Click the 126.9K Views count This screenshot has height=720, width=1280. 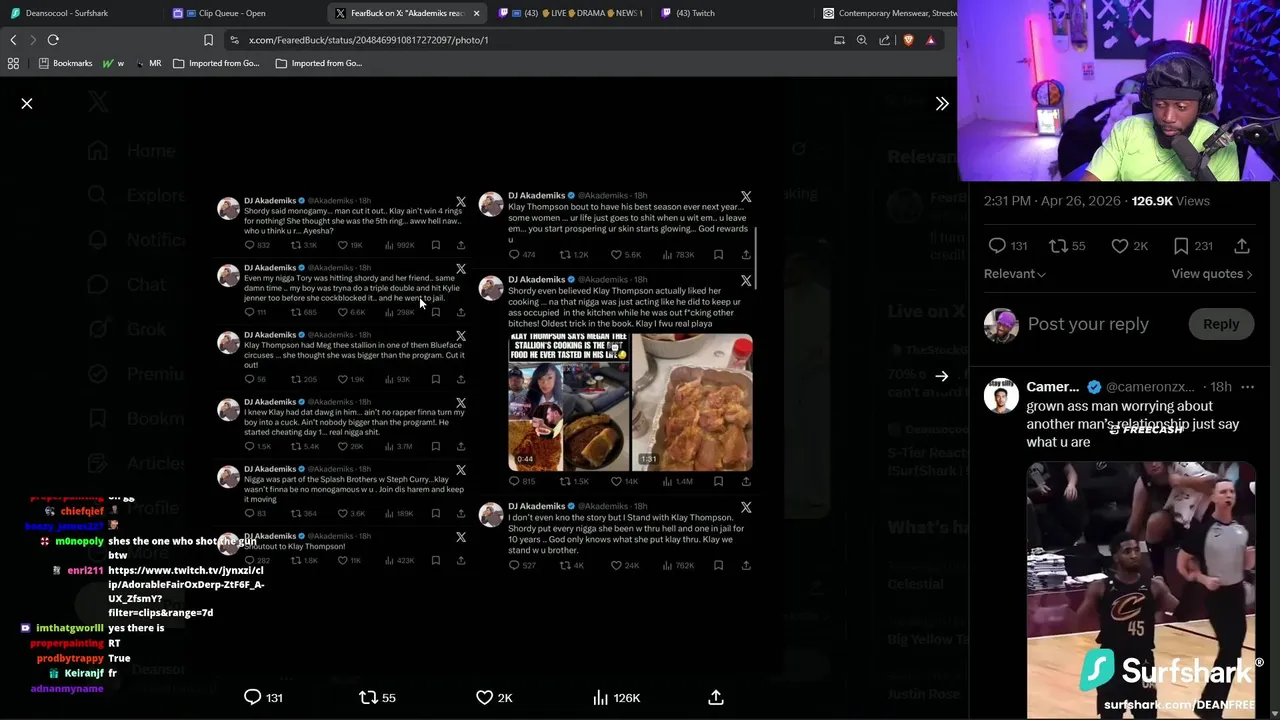click(1170, 201)
